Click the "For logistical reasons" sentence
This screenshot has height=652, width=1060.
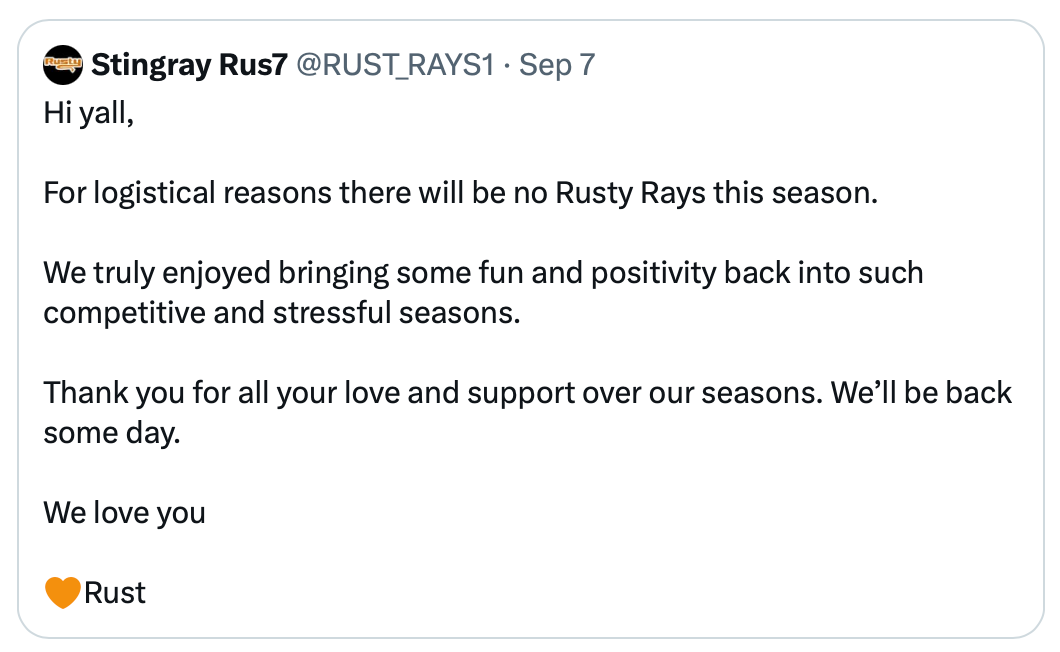pyautogui.click(x=460, y=193)
